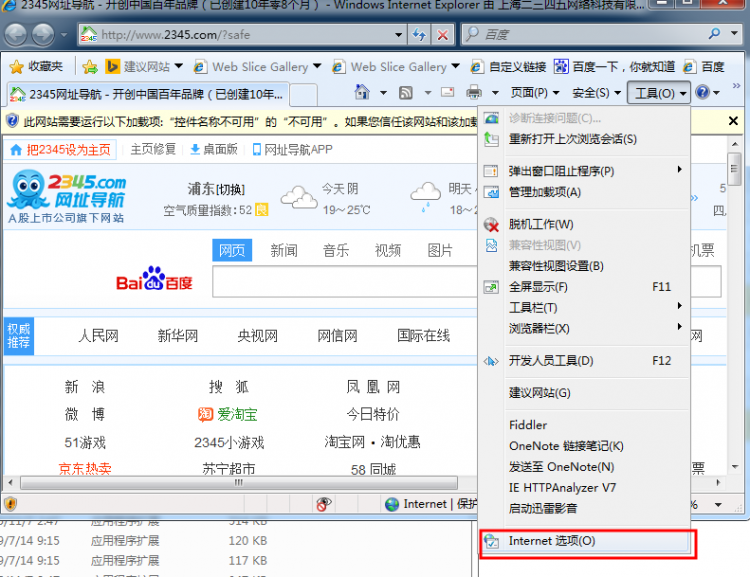The image size is (750, 577).
Task: Open the 自定义链接 favorites bar link
Action: tap(508, 67)
